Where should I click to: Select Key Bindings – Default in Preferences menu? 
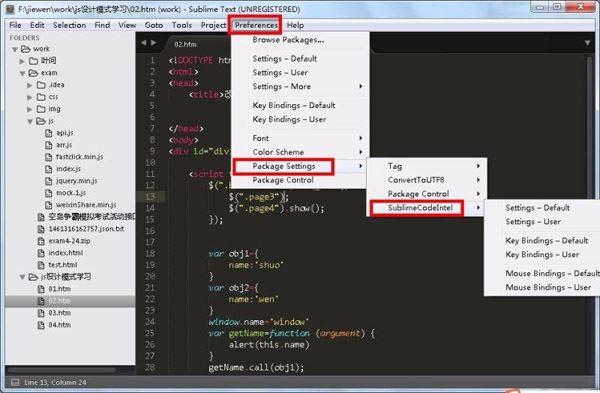(x=300, y=105)
